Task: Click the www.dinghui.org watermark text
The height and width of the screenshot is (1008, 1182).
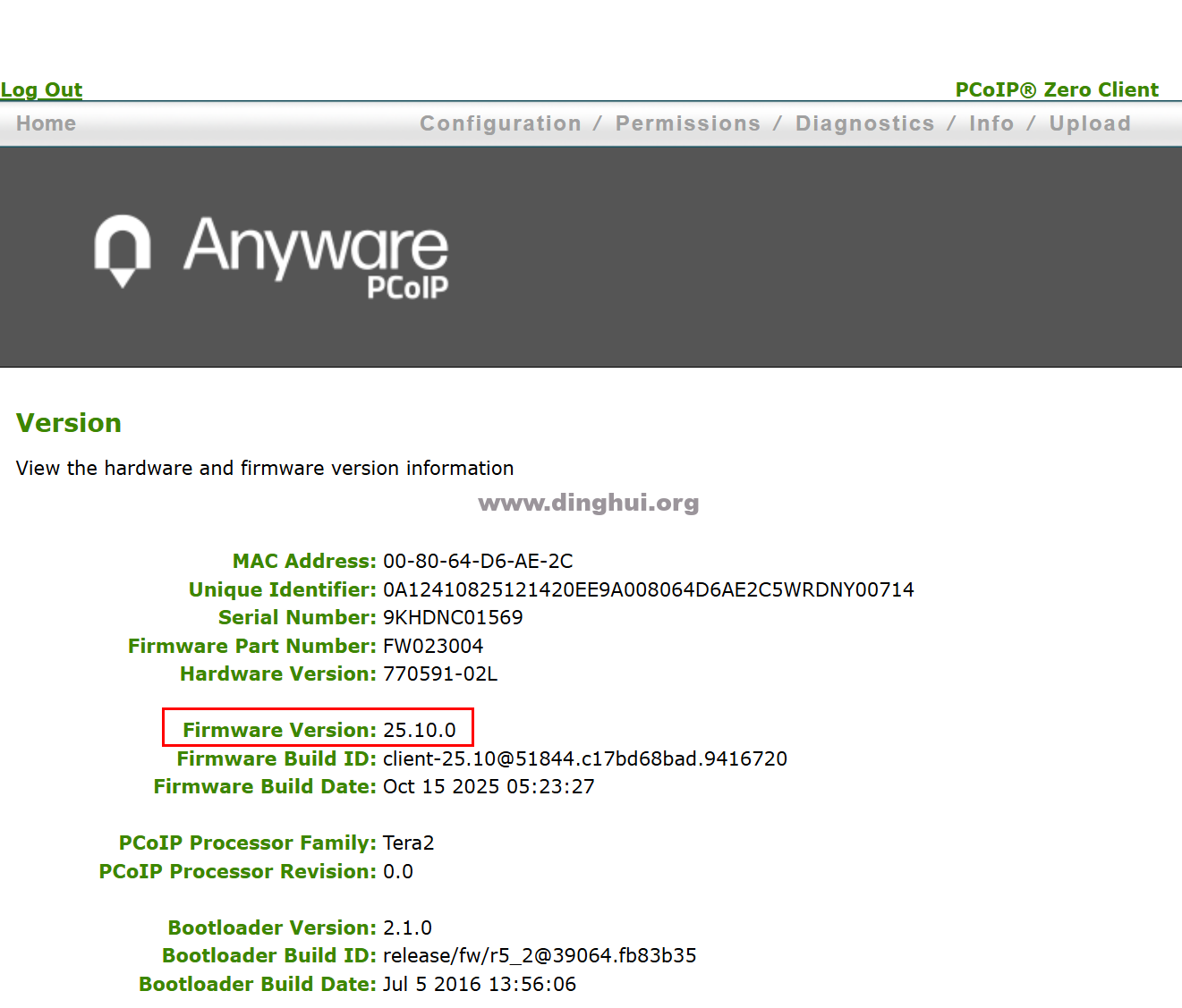Action: [x=589, y=503]
